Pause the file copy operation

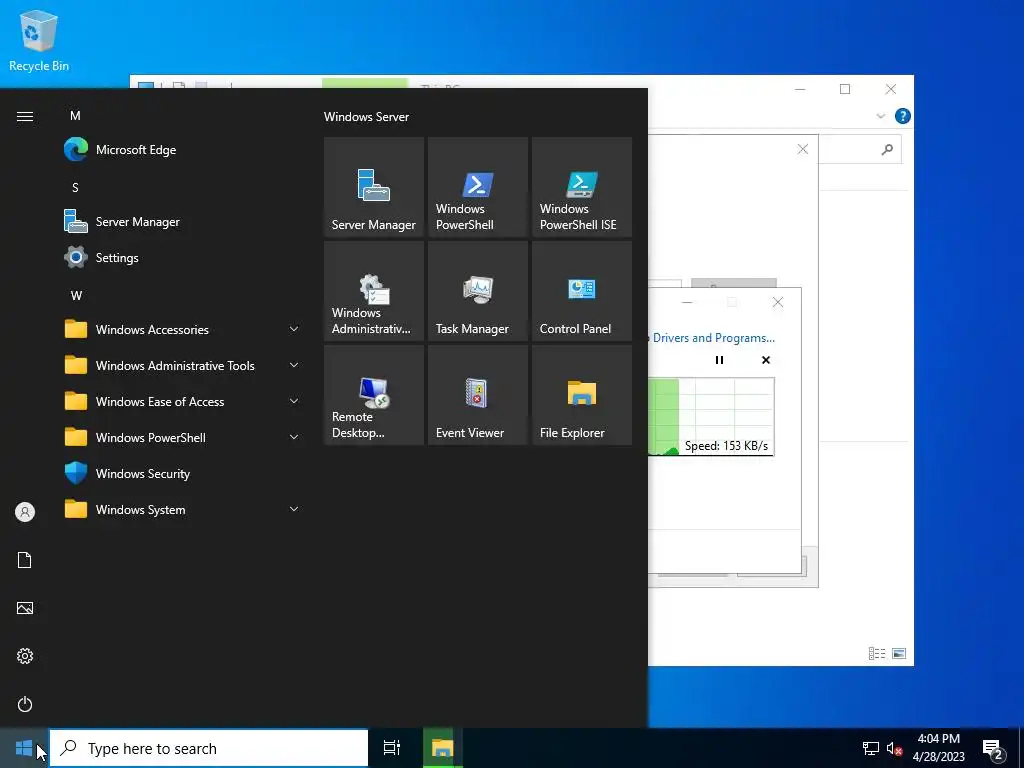pos(719,360)
